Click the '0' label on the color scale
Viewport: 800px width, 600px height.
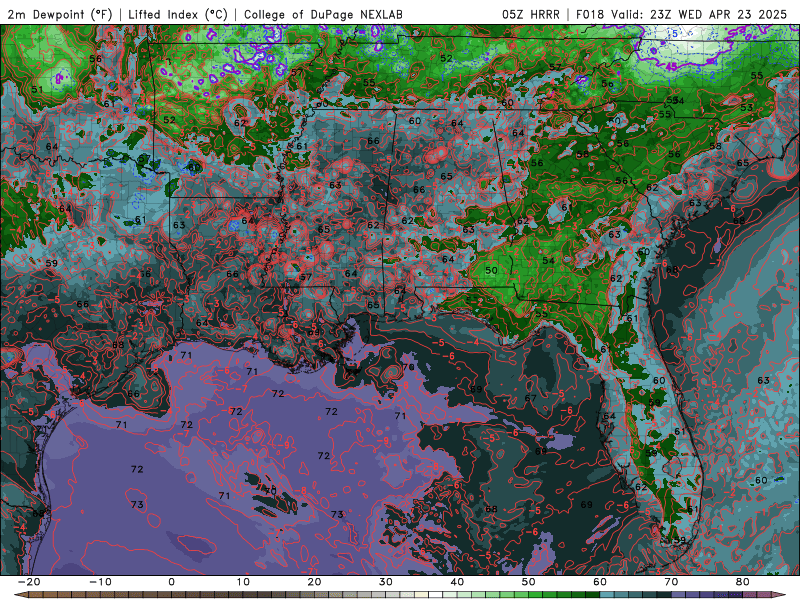click(x=171, y=582)
